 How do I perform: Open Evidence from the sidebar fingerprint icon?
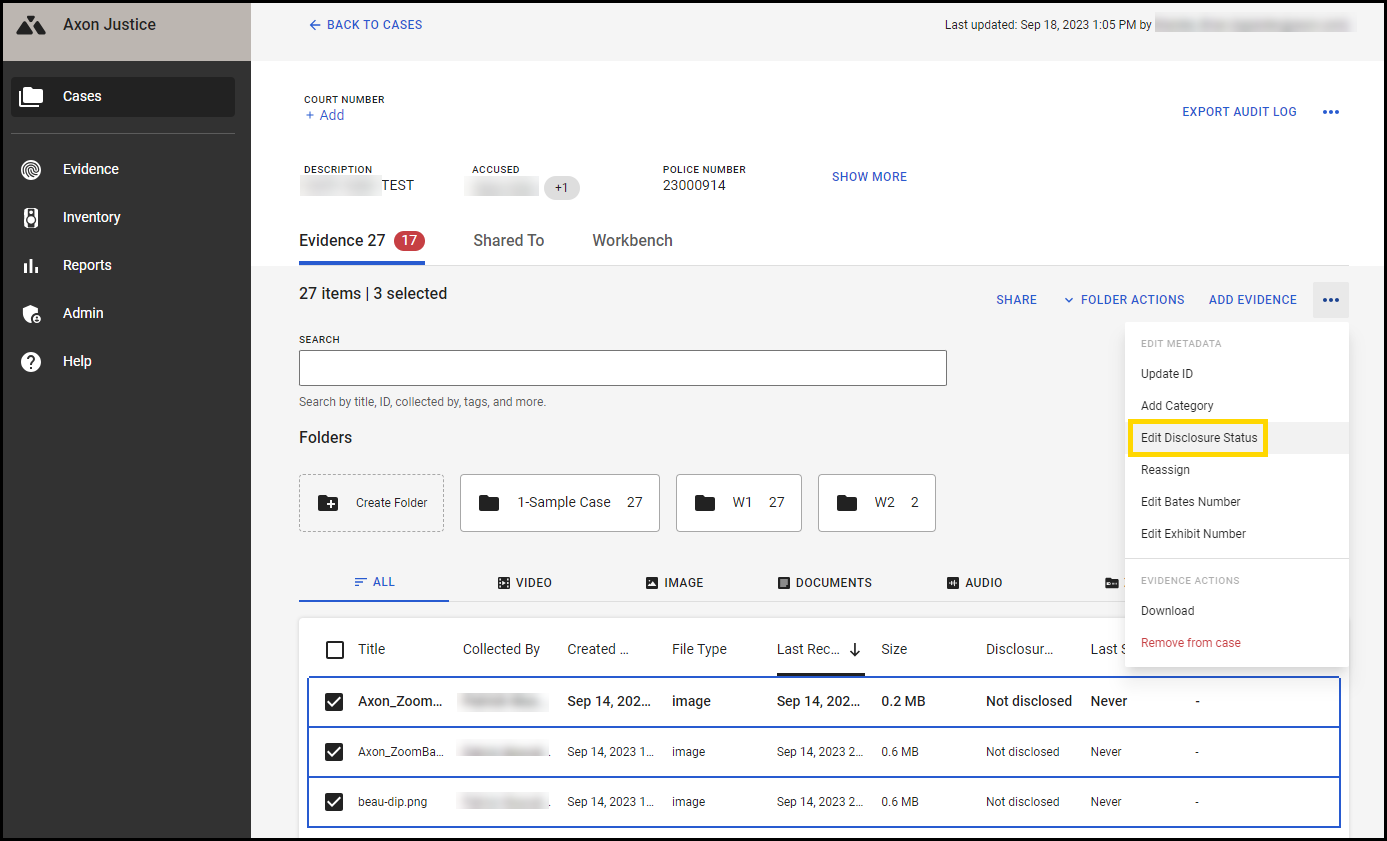pyautogui.click(x=32, y=170)
